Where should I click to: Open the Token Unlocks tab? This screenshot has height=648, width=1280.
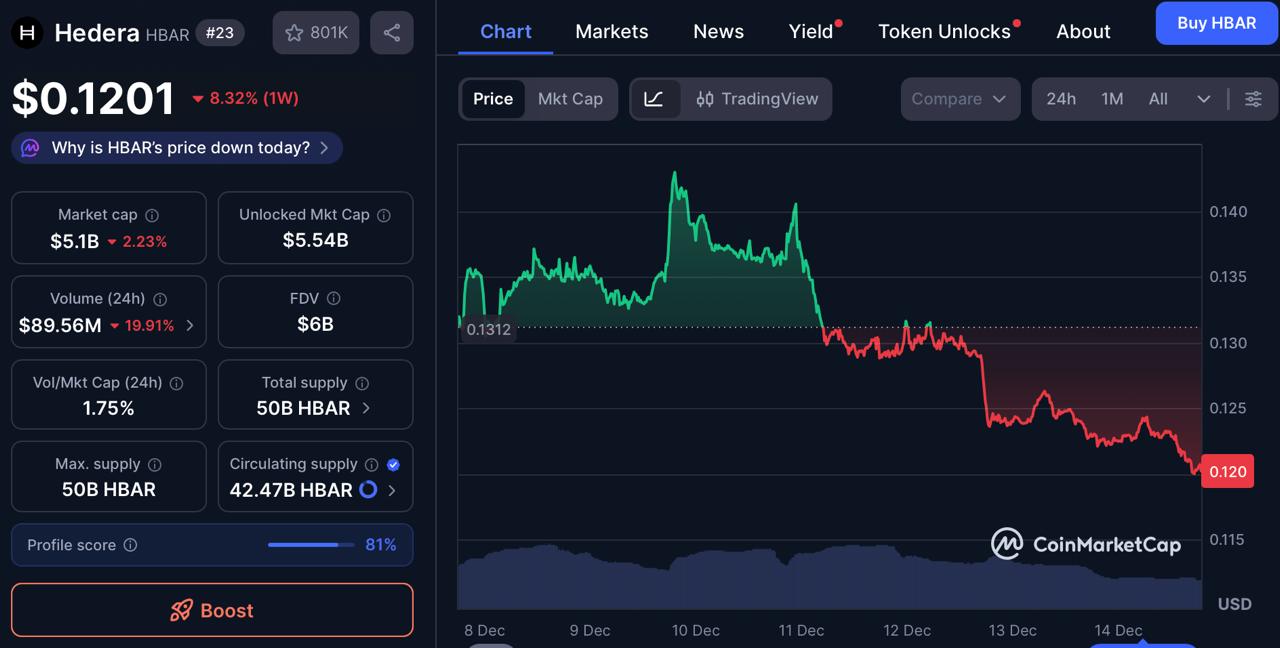tap(943, 31)
